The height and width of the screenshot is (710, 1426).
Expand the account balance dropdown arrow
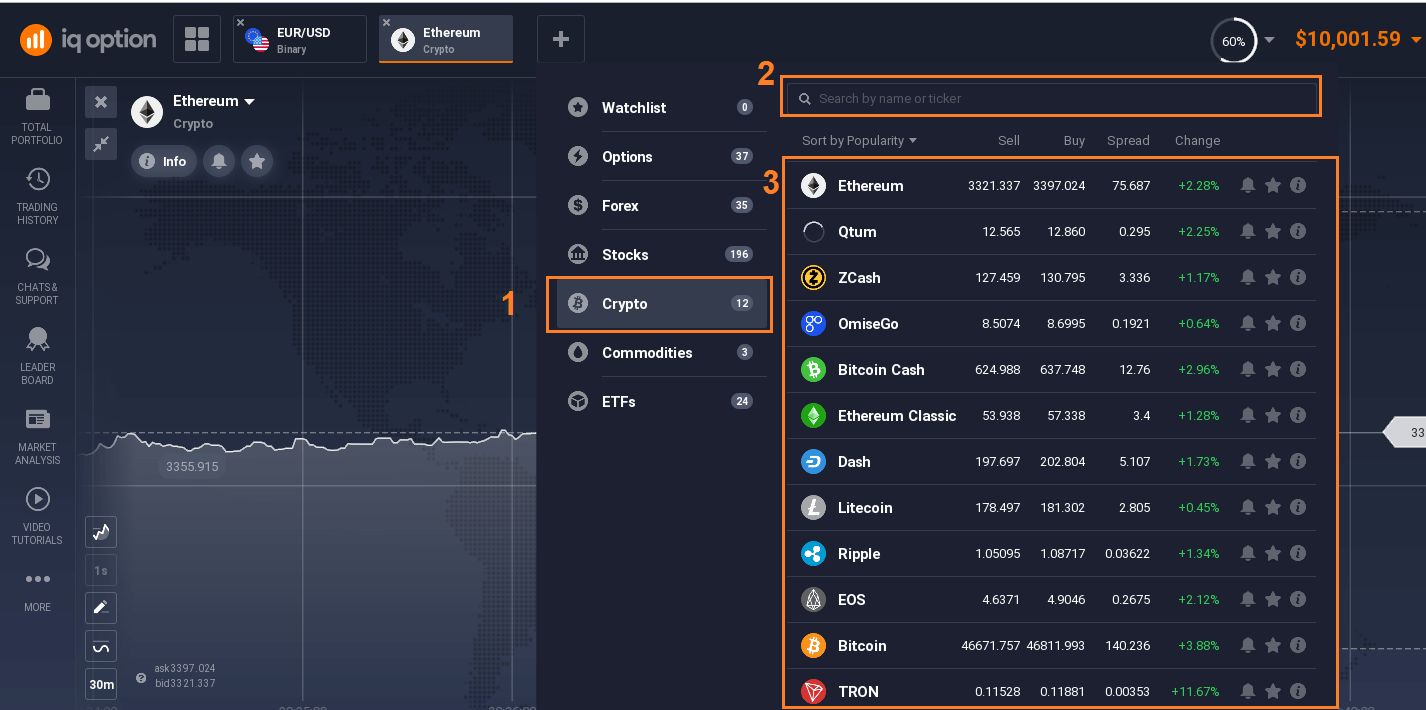coord(1416,40)
